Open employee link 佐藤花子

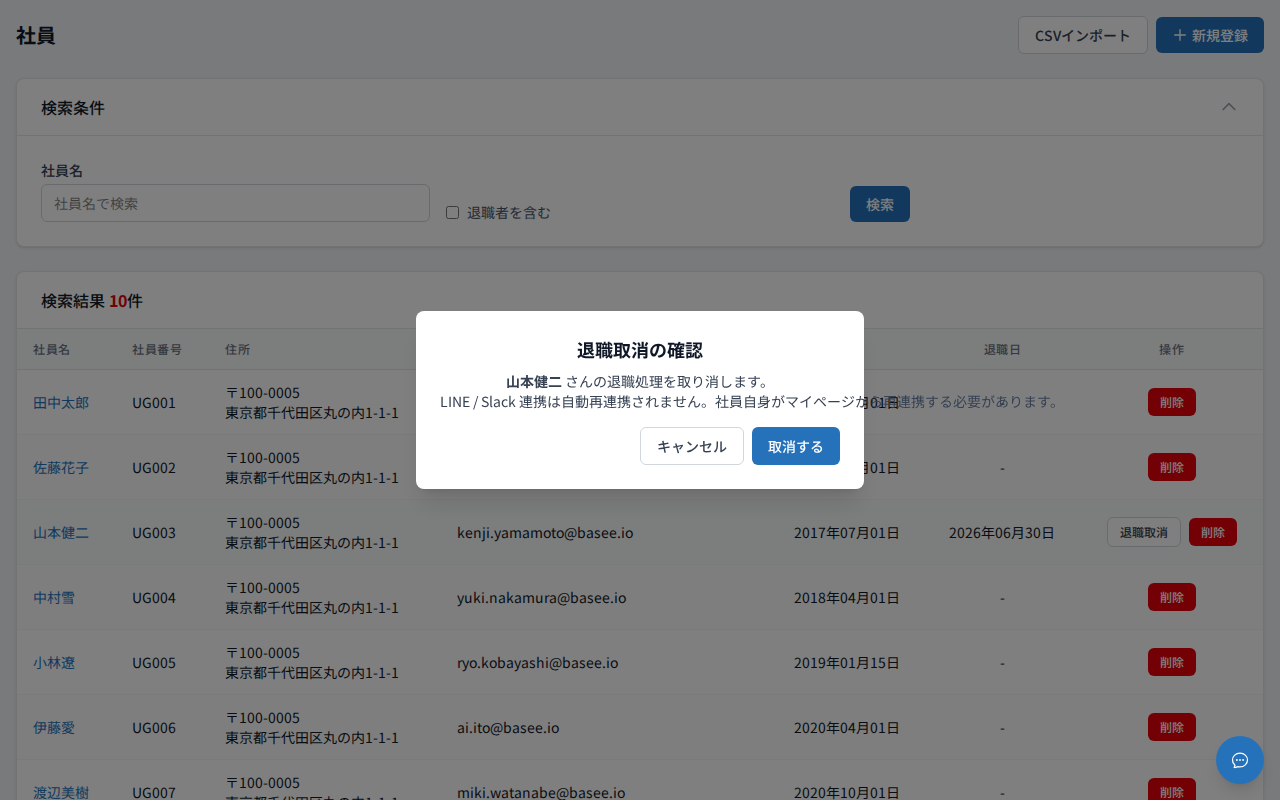[61, 468]
